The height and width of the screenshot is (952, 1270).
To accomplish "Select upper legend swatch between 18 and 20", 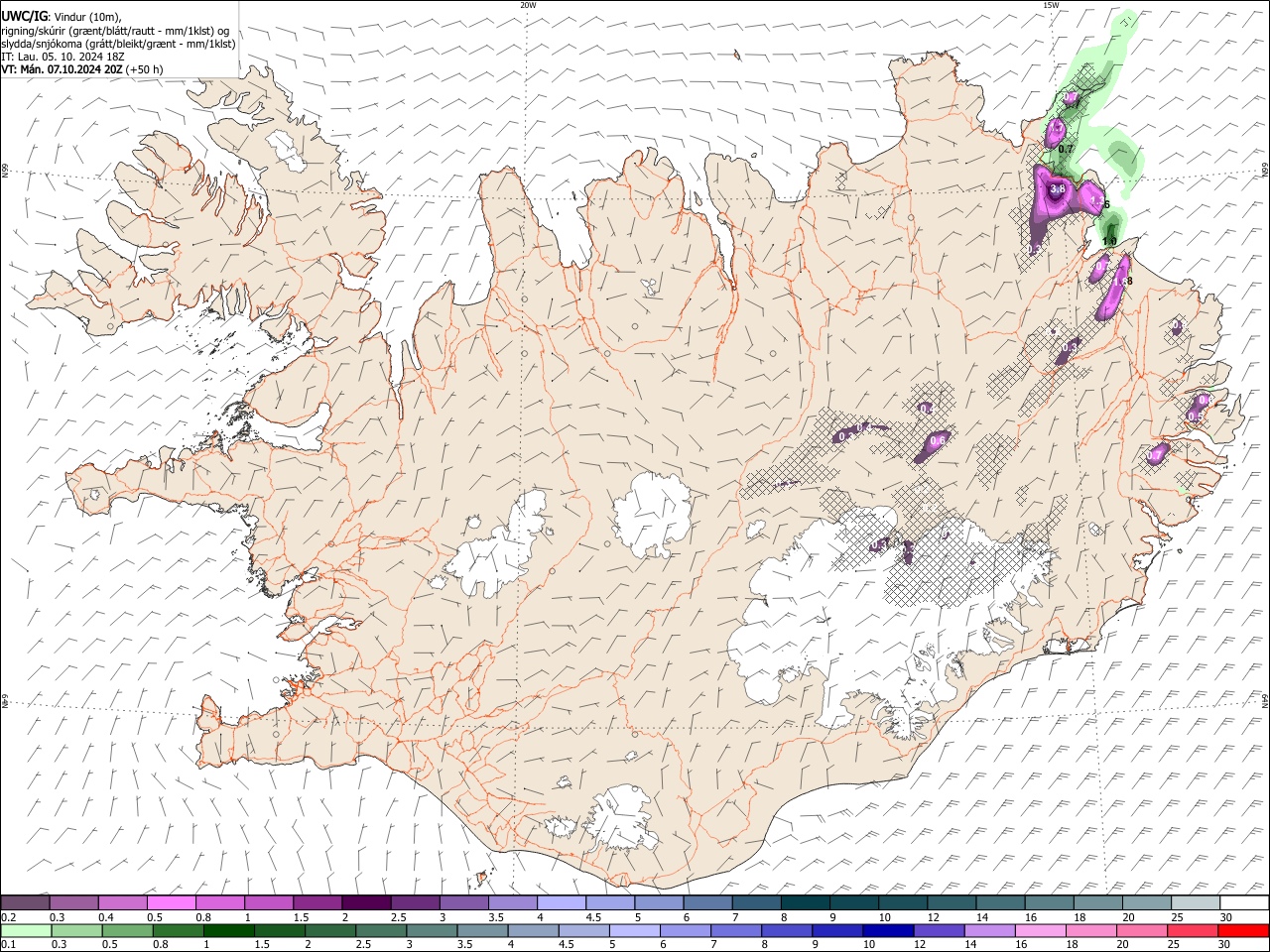I will click(x=1097, y=902).
